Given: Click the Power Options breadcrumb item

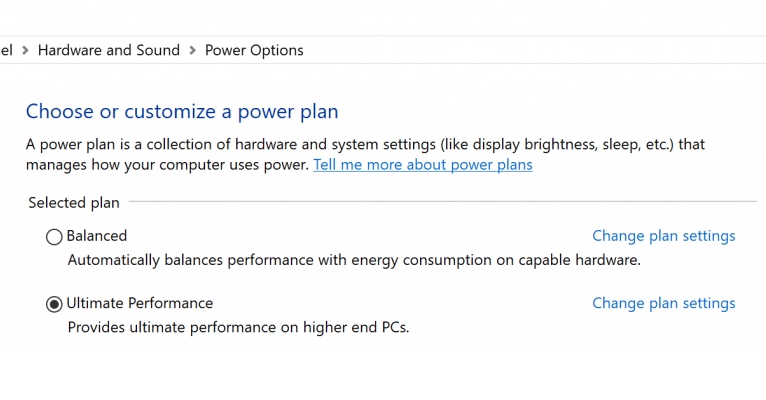Looking at the screenshot, I should 254,50.
